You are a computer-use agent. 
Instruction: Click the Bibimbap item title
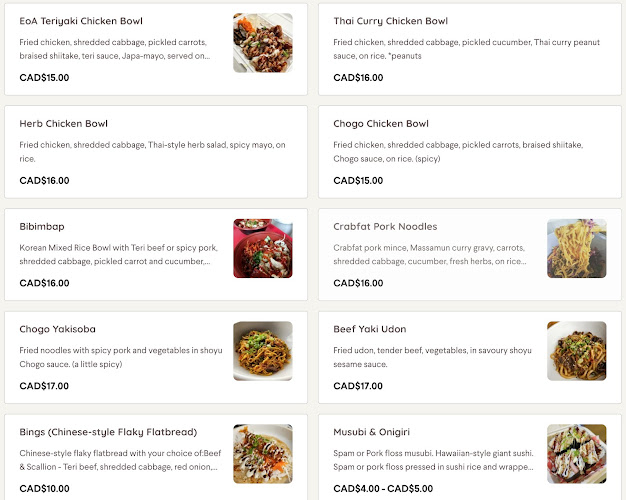pyautogui.click(x=42, y=227)
